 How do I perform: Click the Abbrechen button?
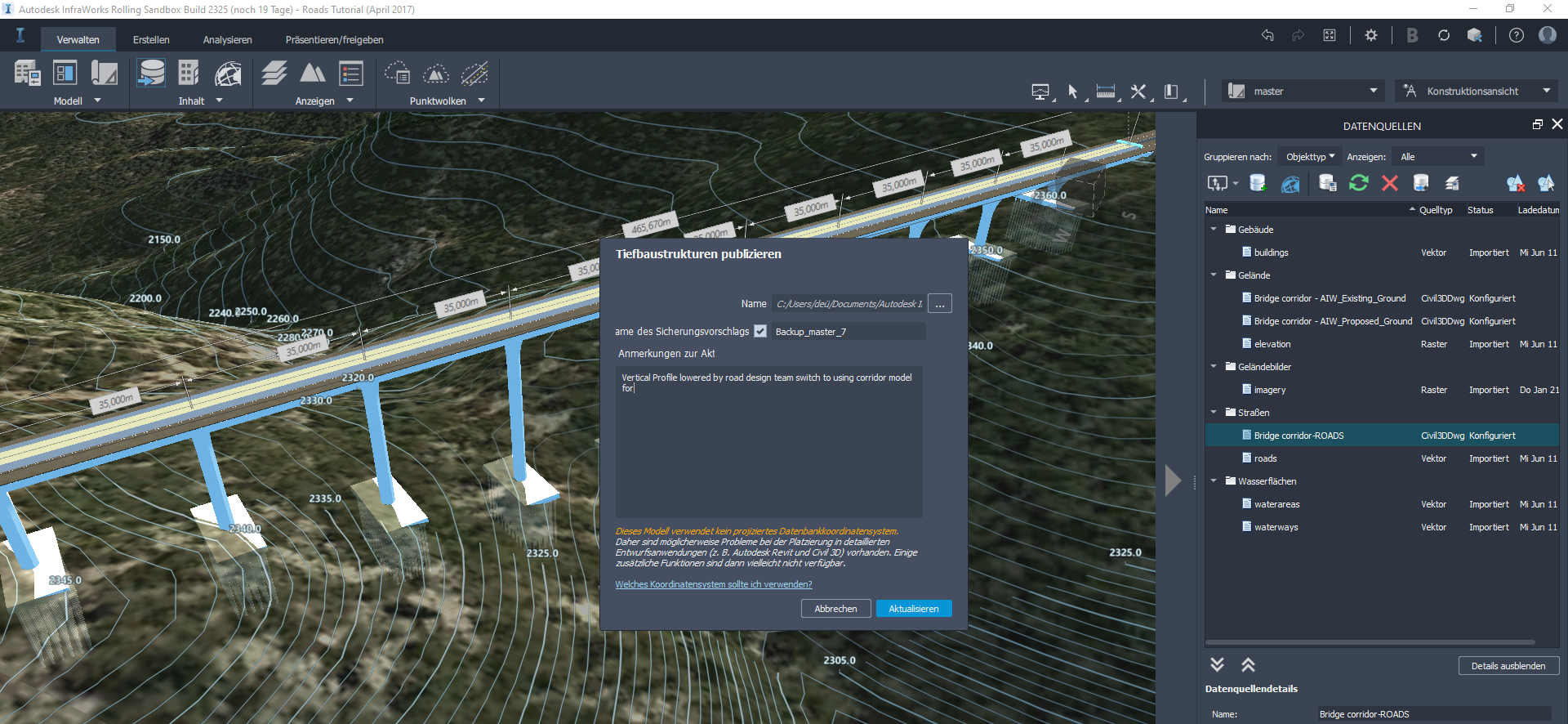point(835,609)
